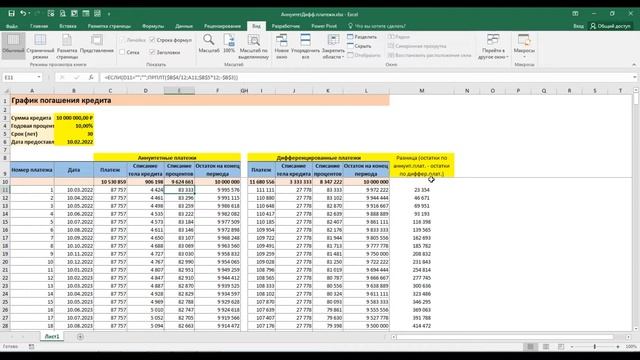Screen dimensions: 640x360
Task: Click New Window (Новое окно) icon
Action: coord(282,46)
